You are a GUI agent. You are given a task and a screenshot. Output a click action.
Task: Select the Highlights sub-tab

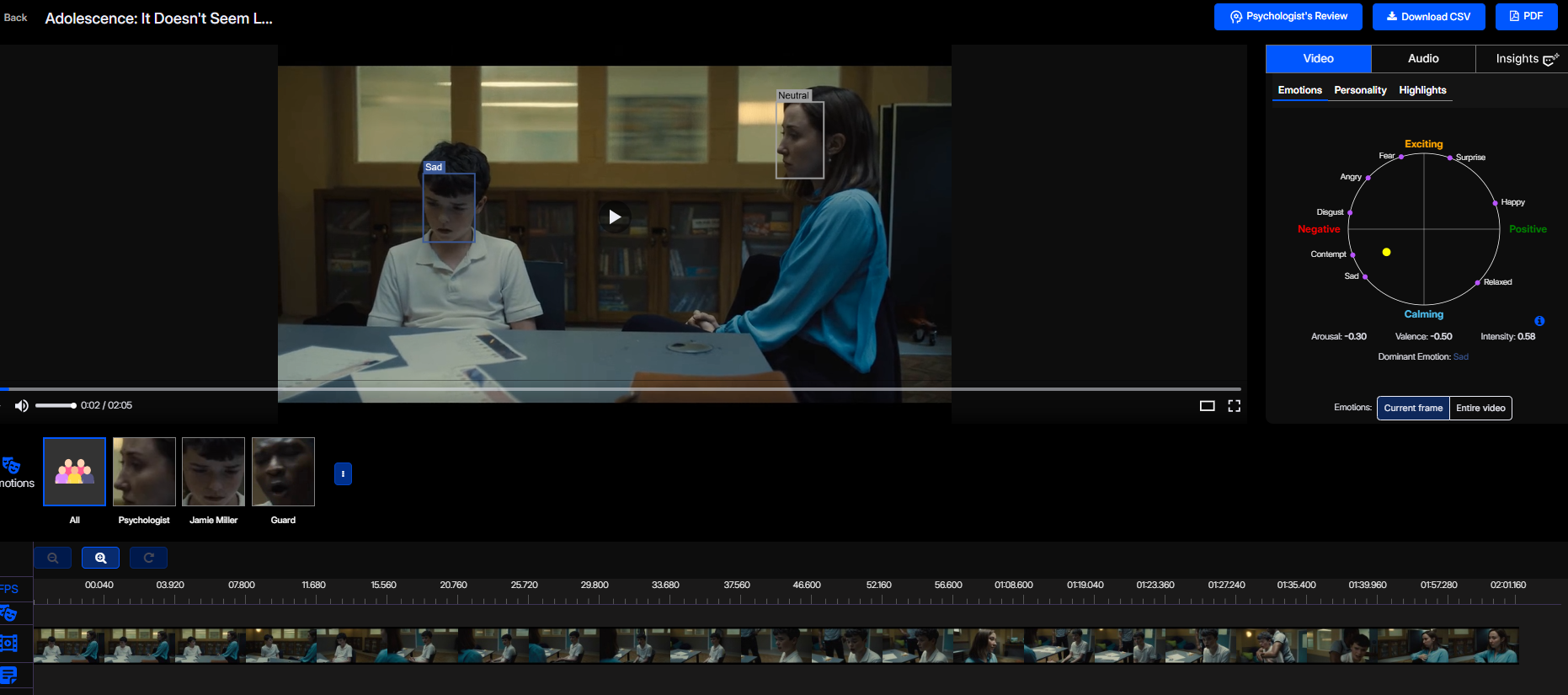1422,90
